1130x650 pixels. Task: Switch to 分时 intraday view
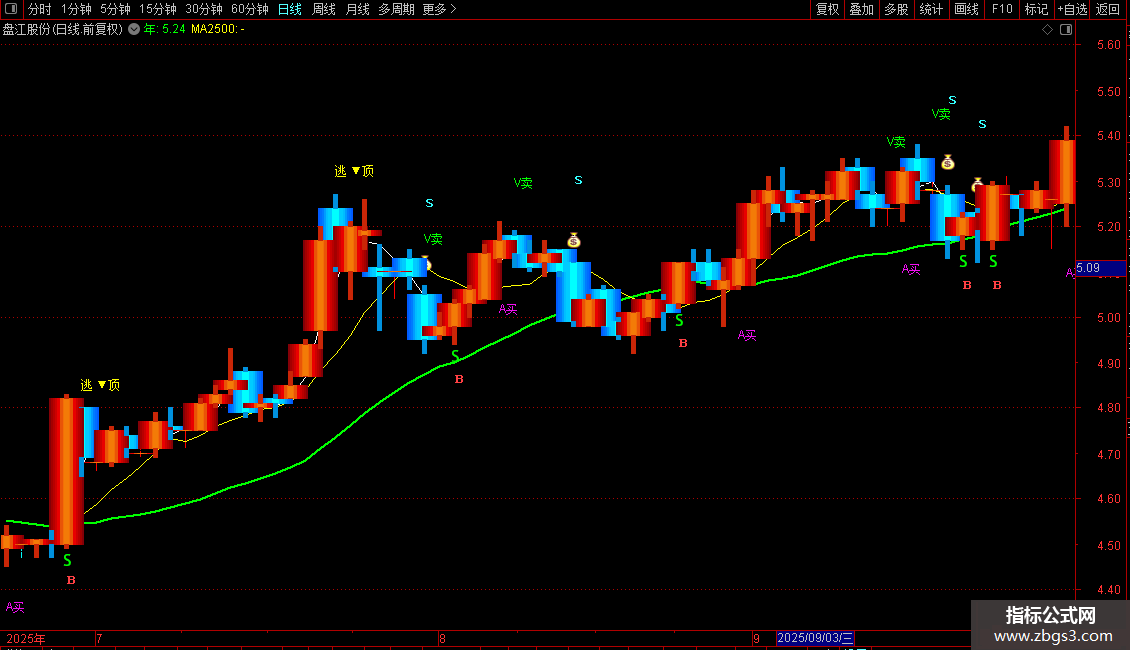pyautogui.click(x=40, y=9)
